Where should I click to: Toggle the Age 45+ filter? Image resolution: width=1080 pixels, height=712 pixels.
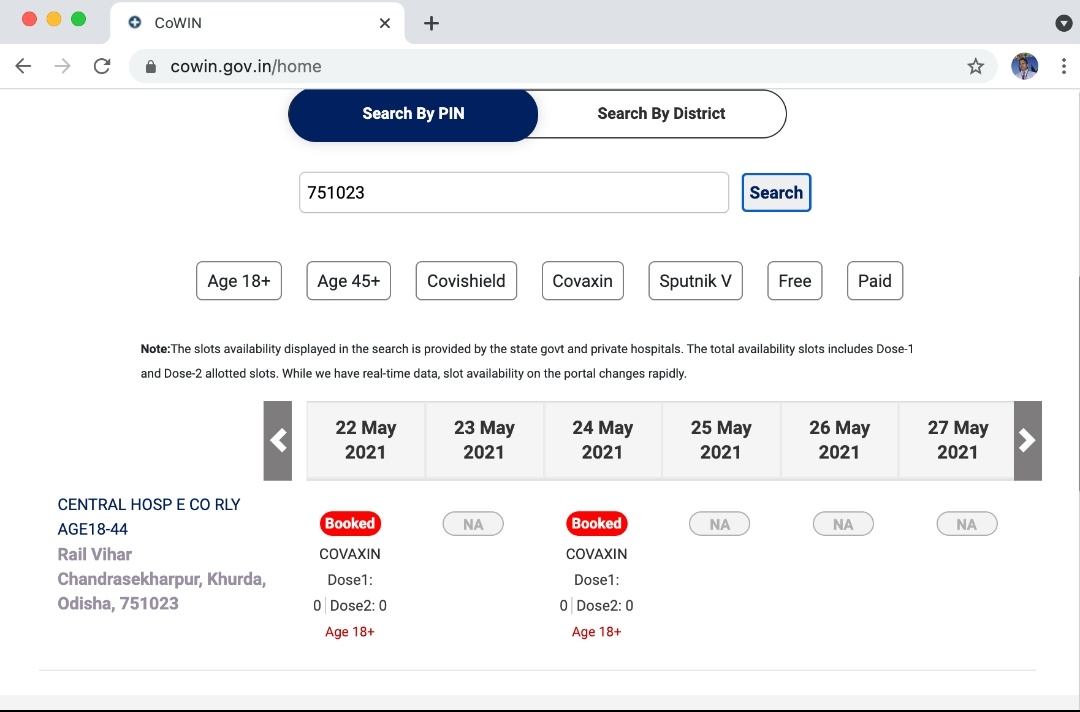(349, 281)
